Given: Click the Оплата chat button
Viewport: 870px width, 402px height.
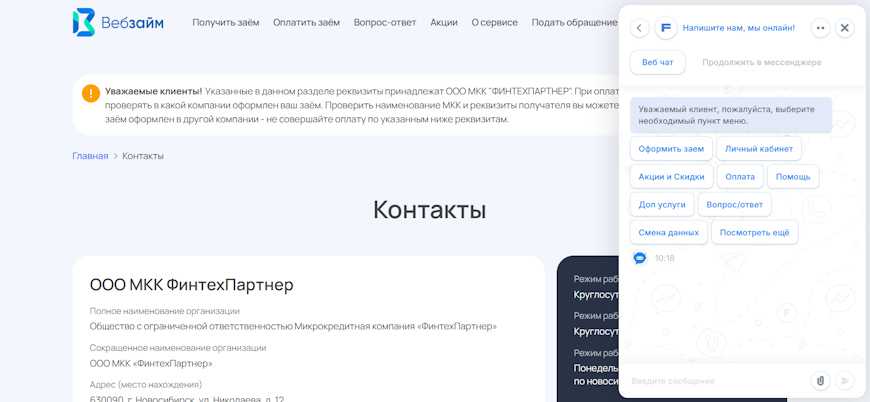Looking at the screenshot, I should click(740, 176).
